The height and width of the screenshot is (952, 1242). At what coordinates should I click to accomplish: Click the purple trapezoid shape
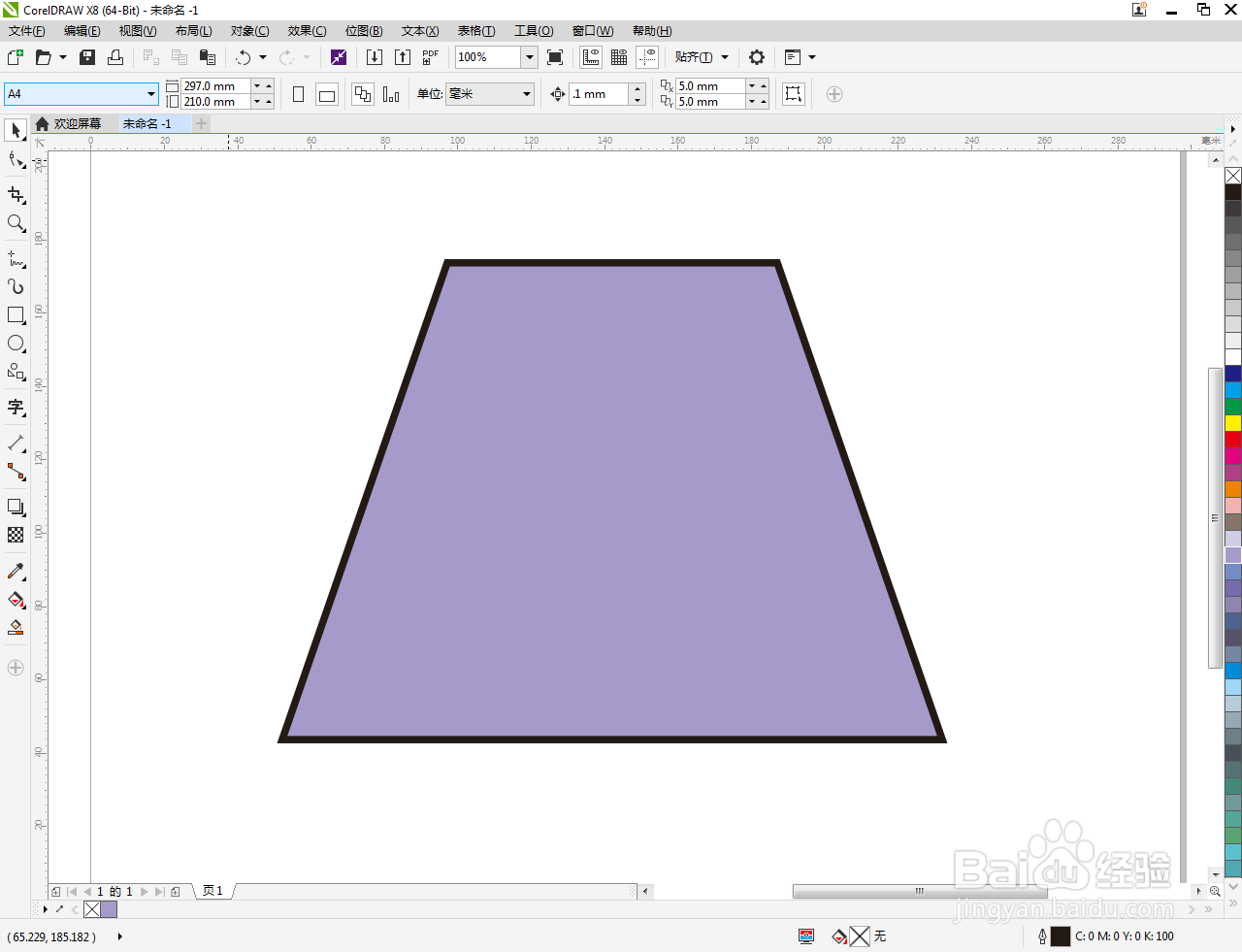click(x=612, y=502)
